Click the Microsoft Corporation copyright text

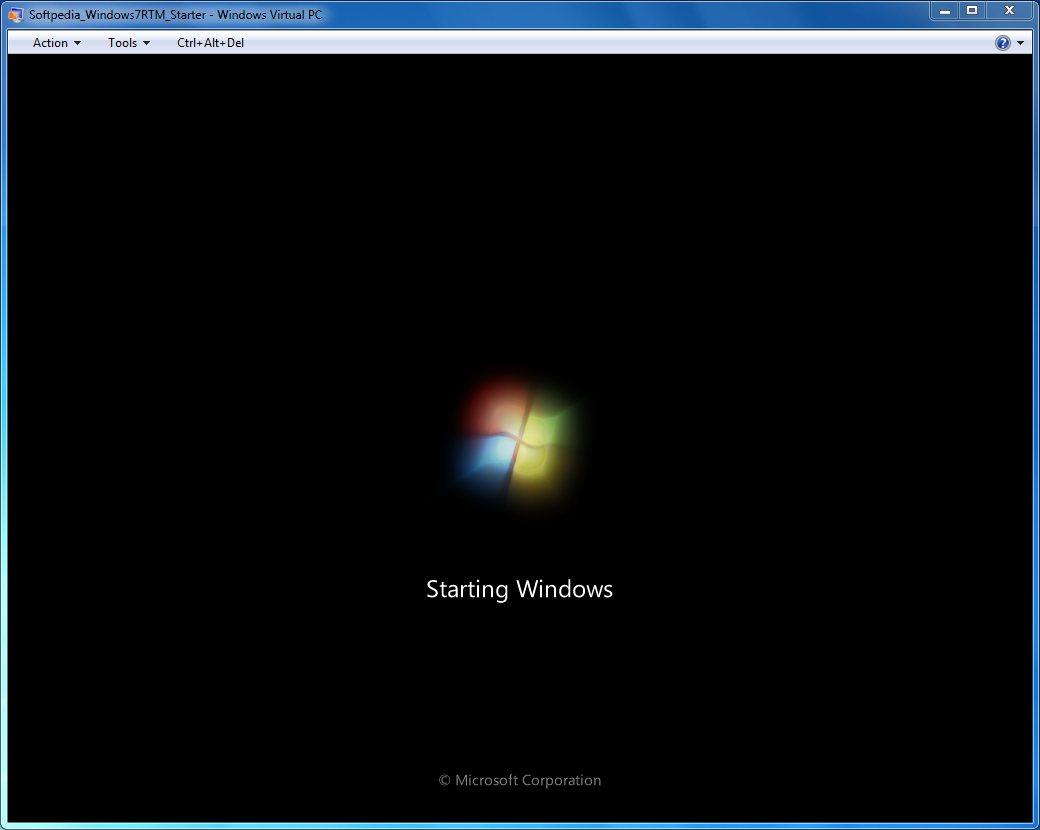[x=519, y=780]
